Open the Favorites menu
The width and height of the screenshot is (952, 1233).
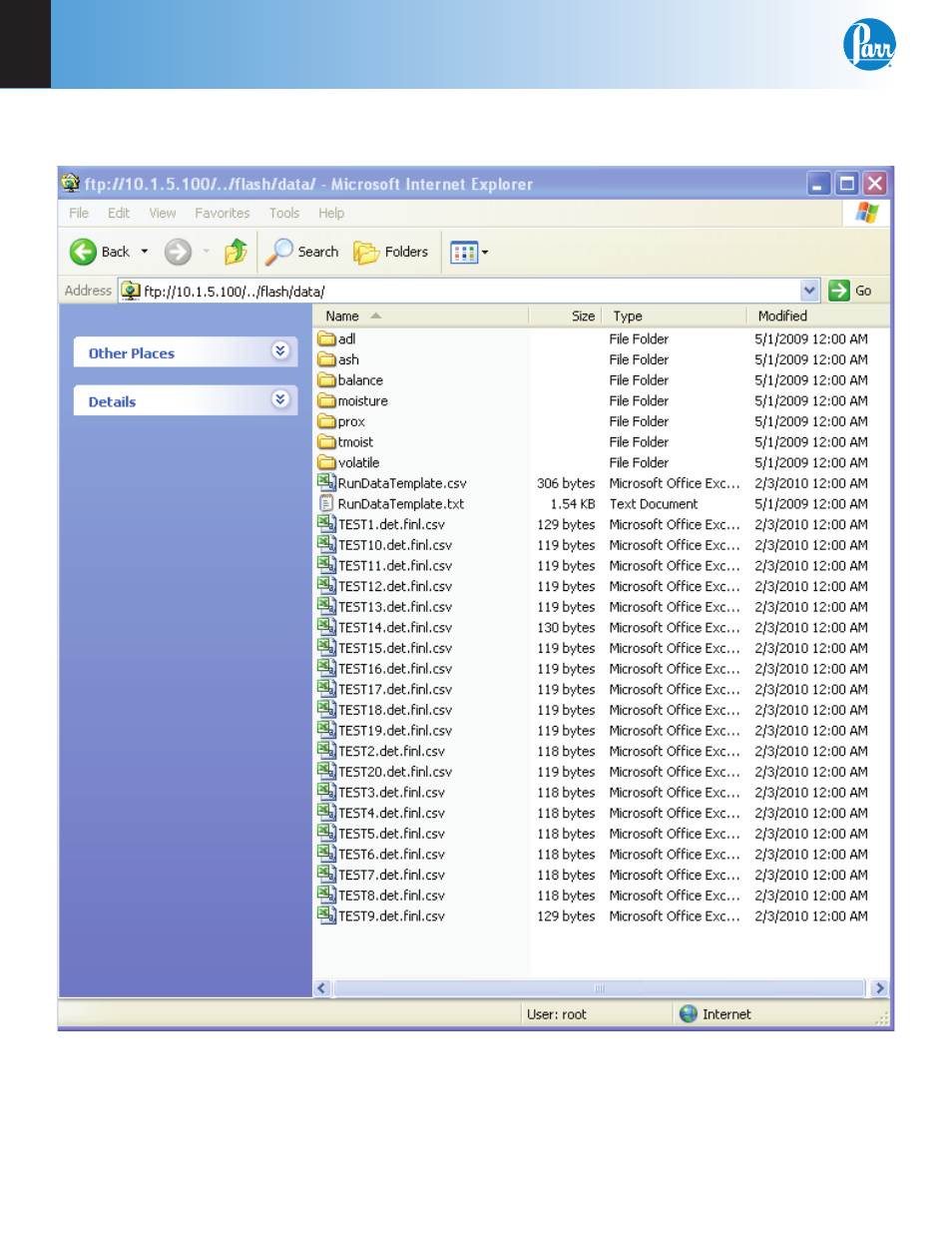pyautogui.click(x=223, y=213)
